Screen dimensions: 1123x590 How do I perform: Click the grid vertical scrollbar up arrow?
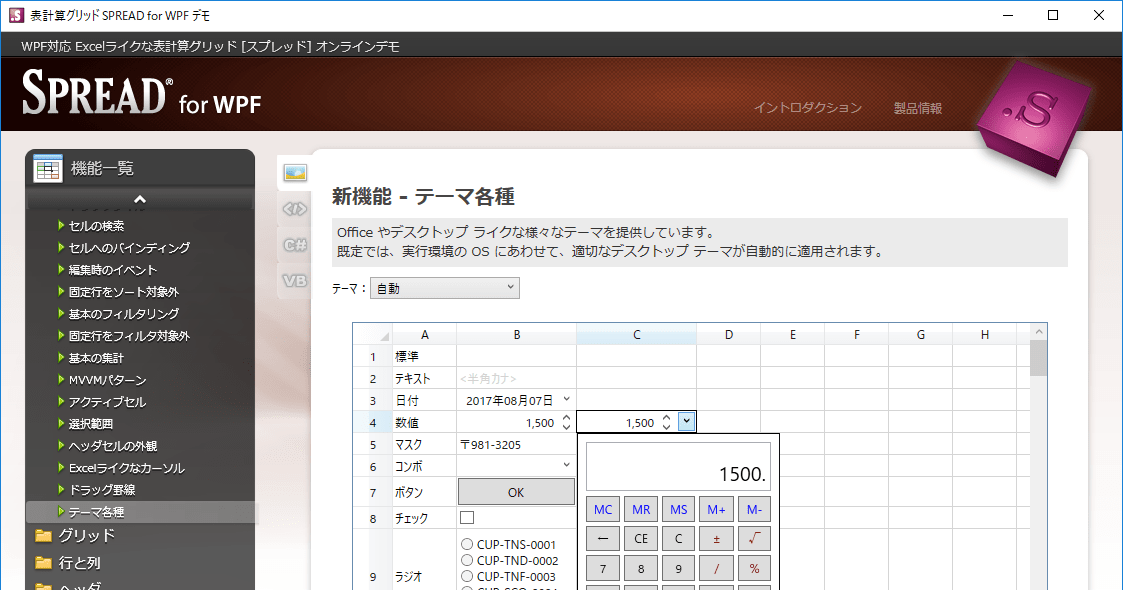click(1038, 332)
